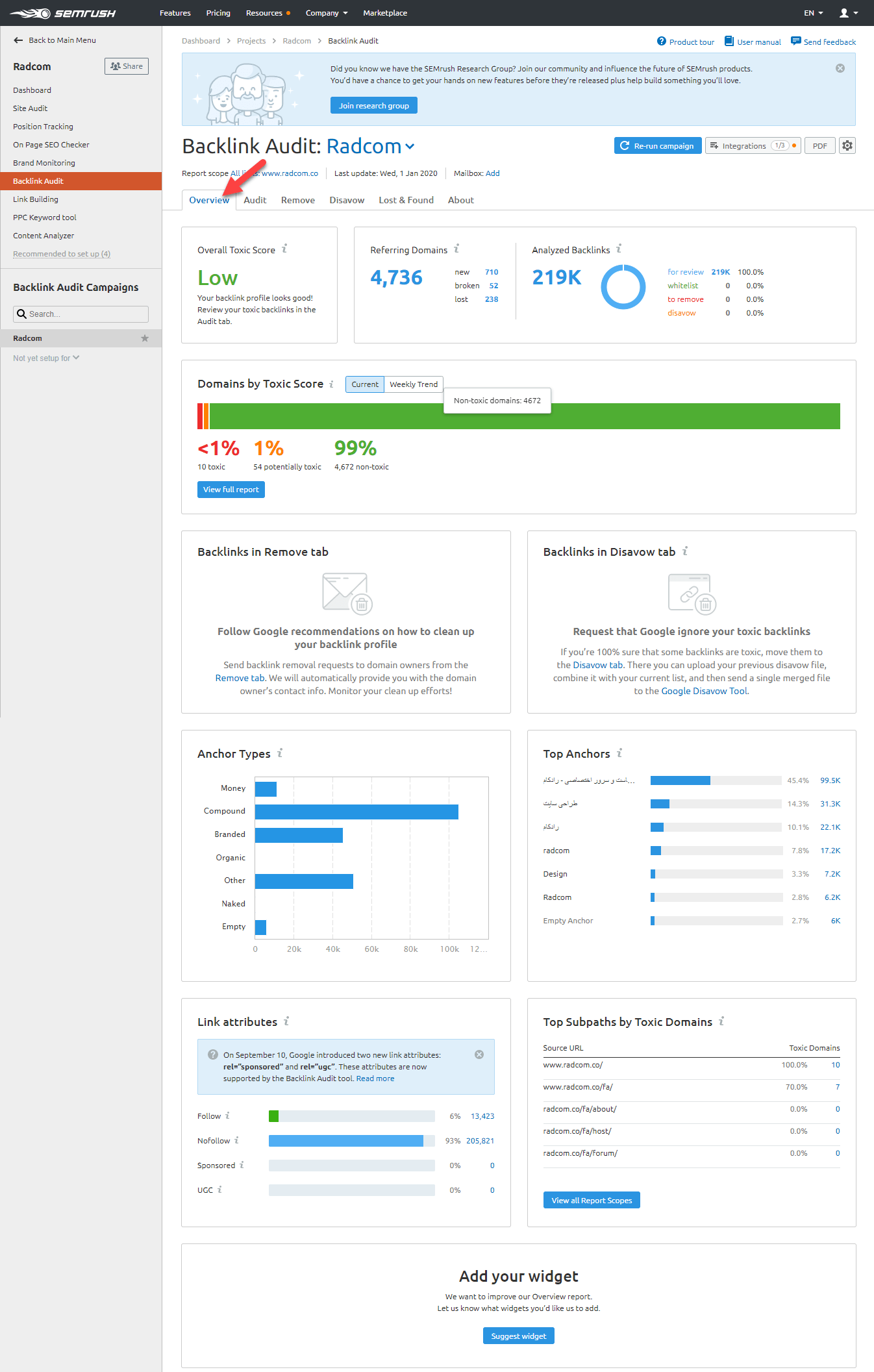Click the Product tour question icon
Viewport: 874px width, 1372px height.
coord(662,41)
